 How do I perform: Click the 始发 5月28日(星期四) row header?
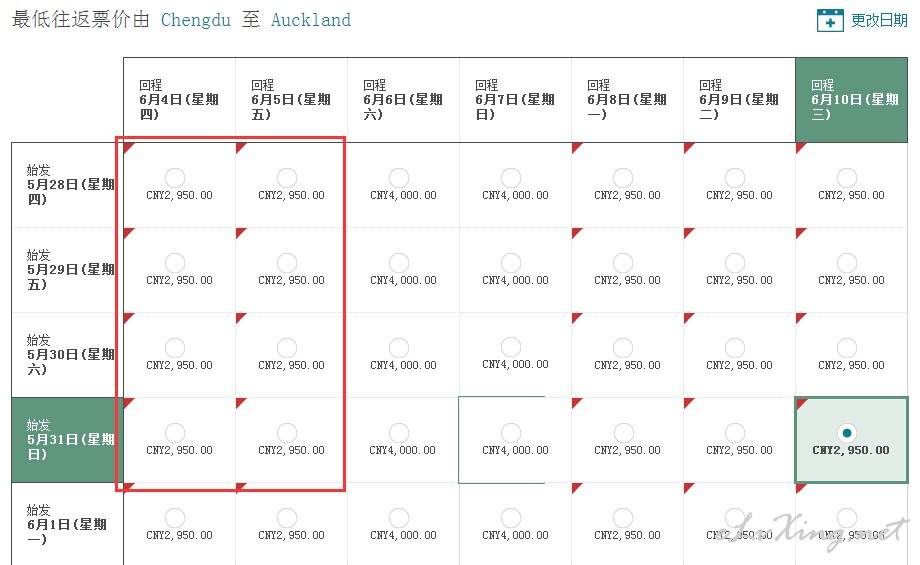click(67, 185)
